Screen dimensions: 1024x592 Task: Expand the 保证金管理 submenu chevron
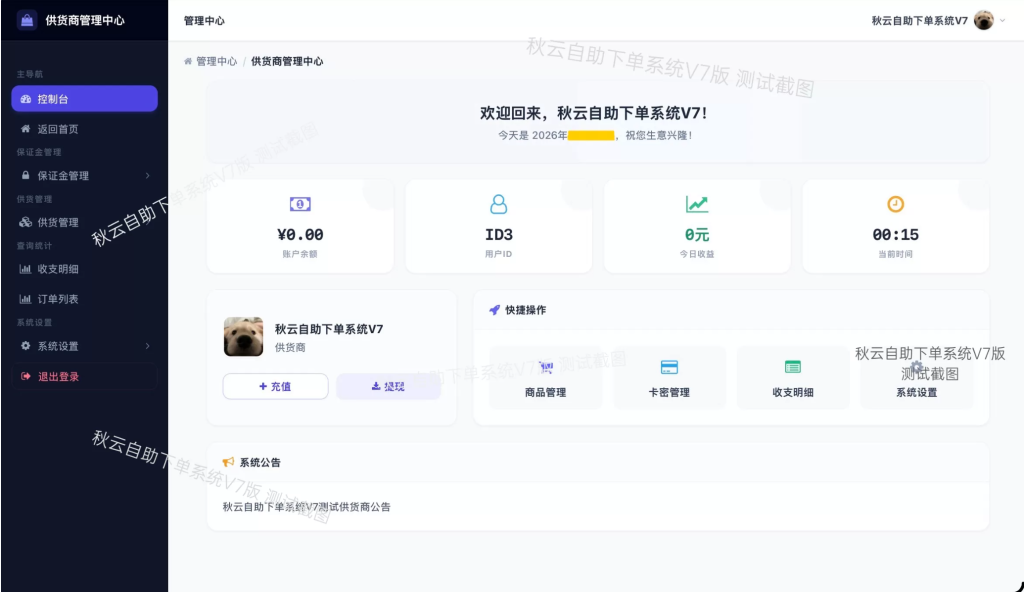148,175
